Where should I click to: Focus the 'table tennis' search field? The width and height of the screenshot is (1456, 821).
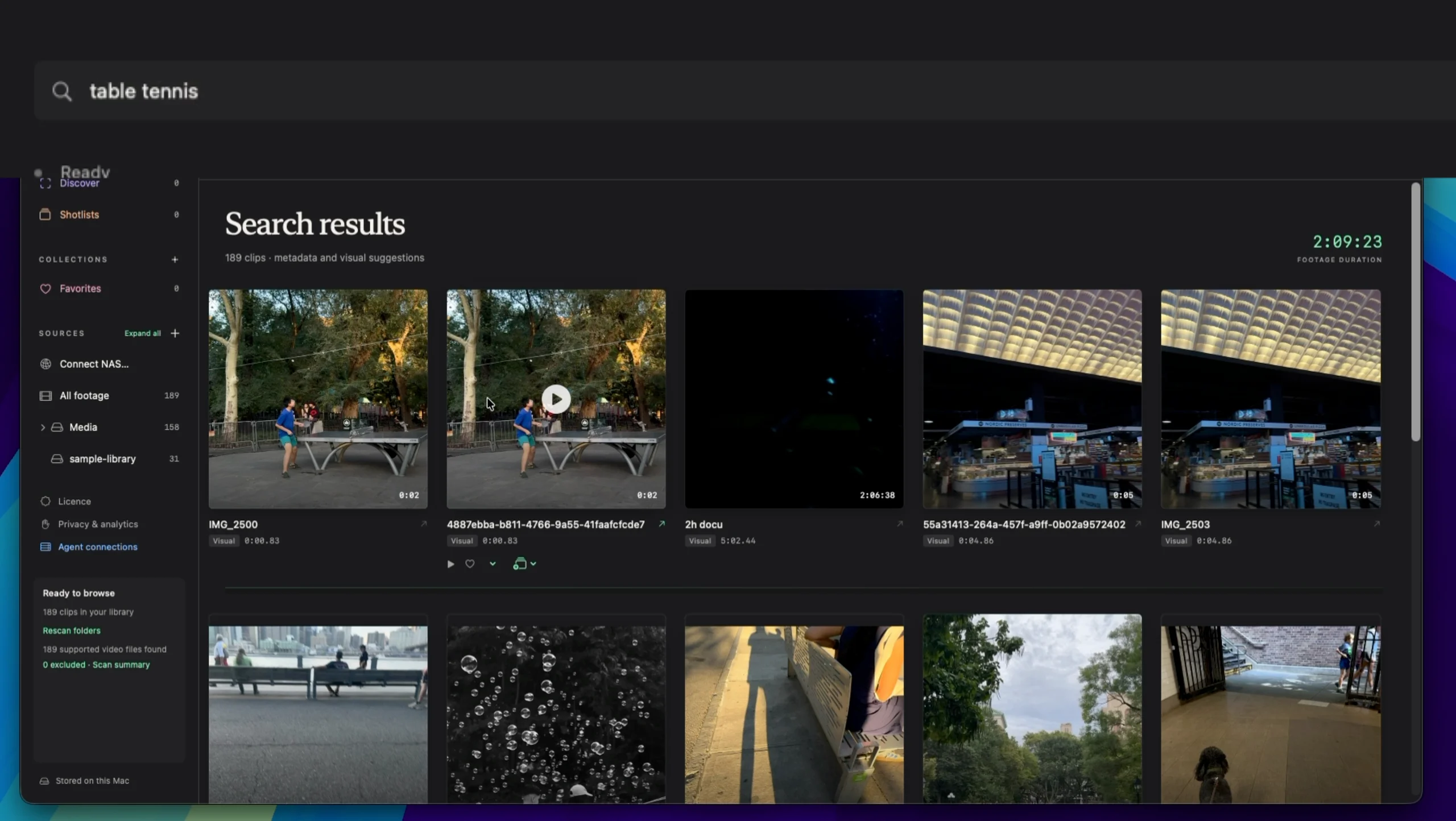[745, 91]
